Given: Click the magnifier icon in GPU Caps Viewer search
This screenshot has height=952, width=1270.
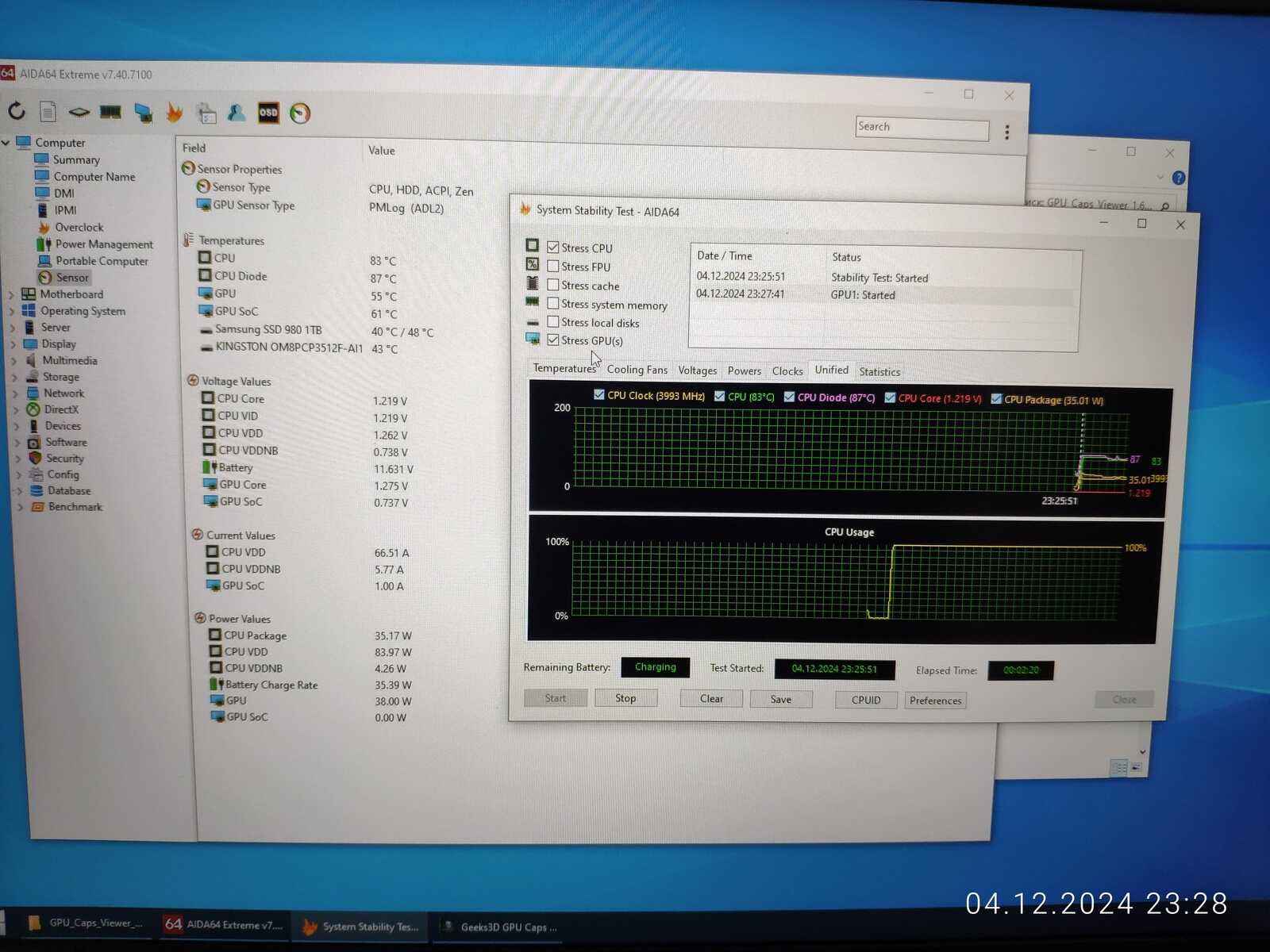Looking at the screenshot, I should (1164, 206).
